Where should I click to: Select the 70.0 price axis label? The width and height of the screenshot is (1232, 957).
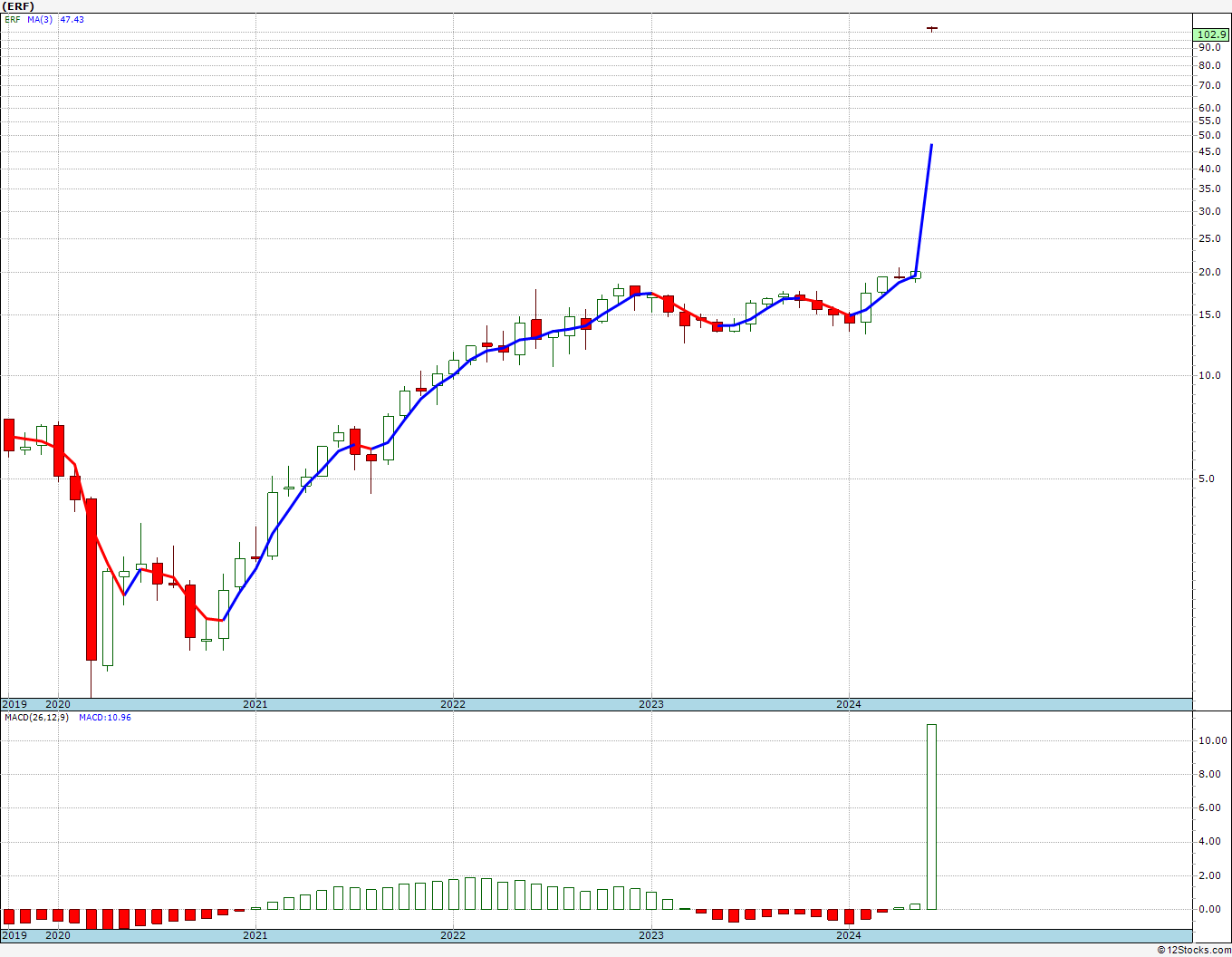[x=1208, y=85]
